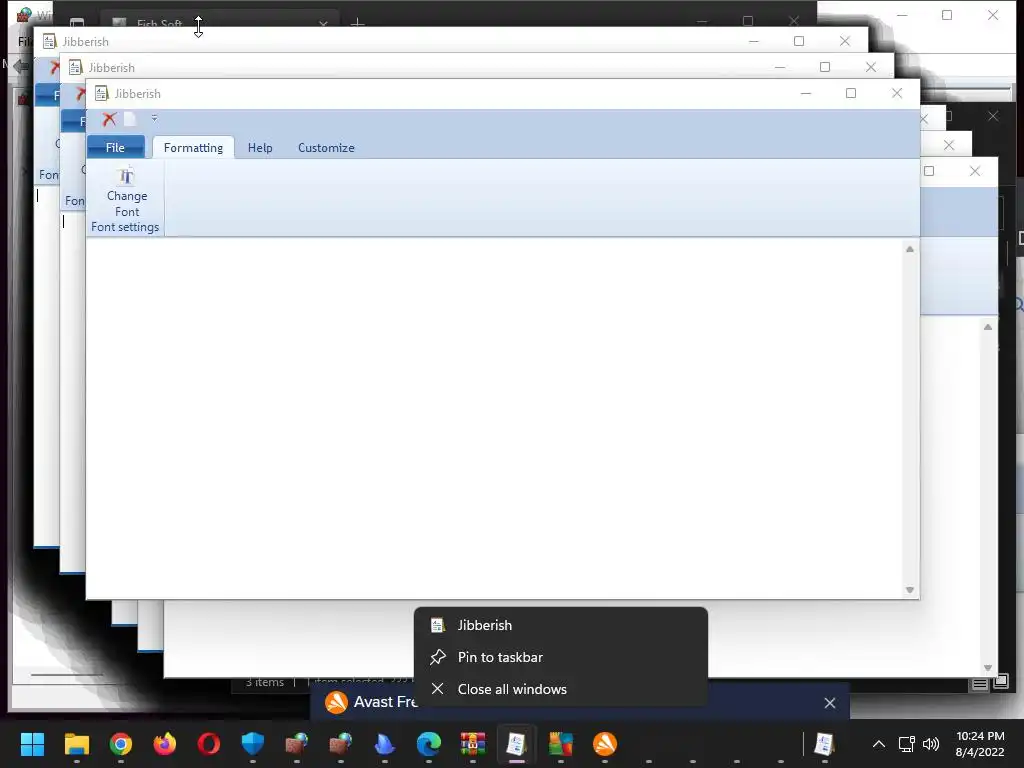Image resolution: width=1024 pixels, height=768 pixels.
Task: Choose Close all windows from jump list
Action: click(x=561, y=690)
